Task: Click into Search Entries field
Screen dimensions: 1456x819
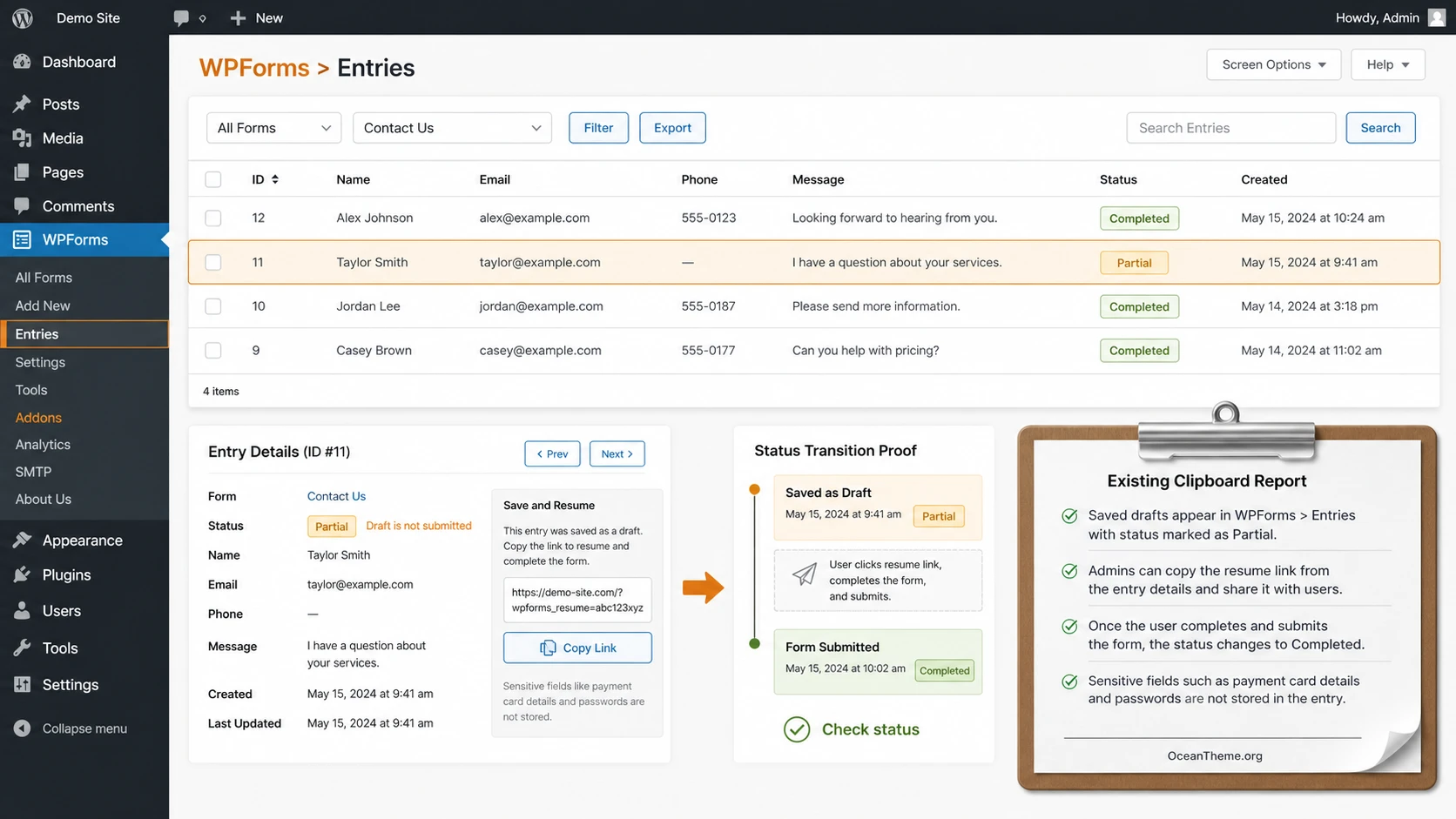Action: tap(1230, 128)
